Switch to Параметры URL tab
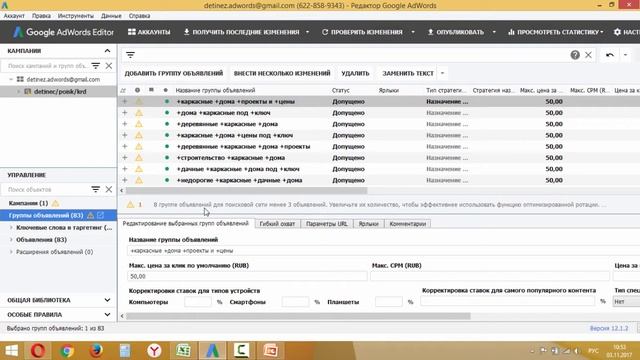640x360 pixels. [x=327, y=224]
